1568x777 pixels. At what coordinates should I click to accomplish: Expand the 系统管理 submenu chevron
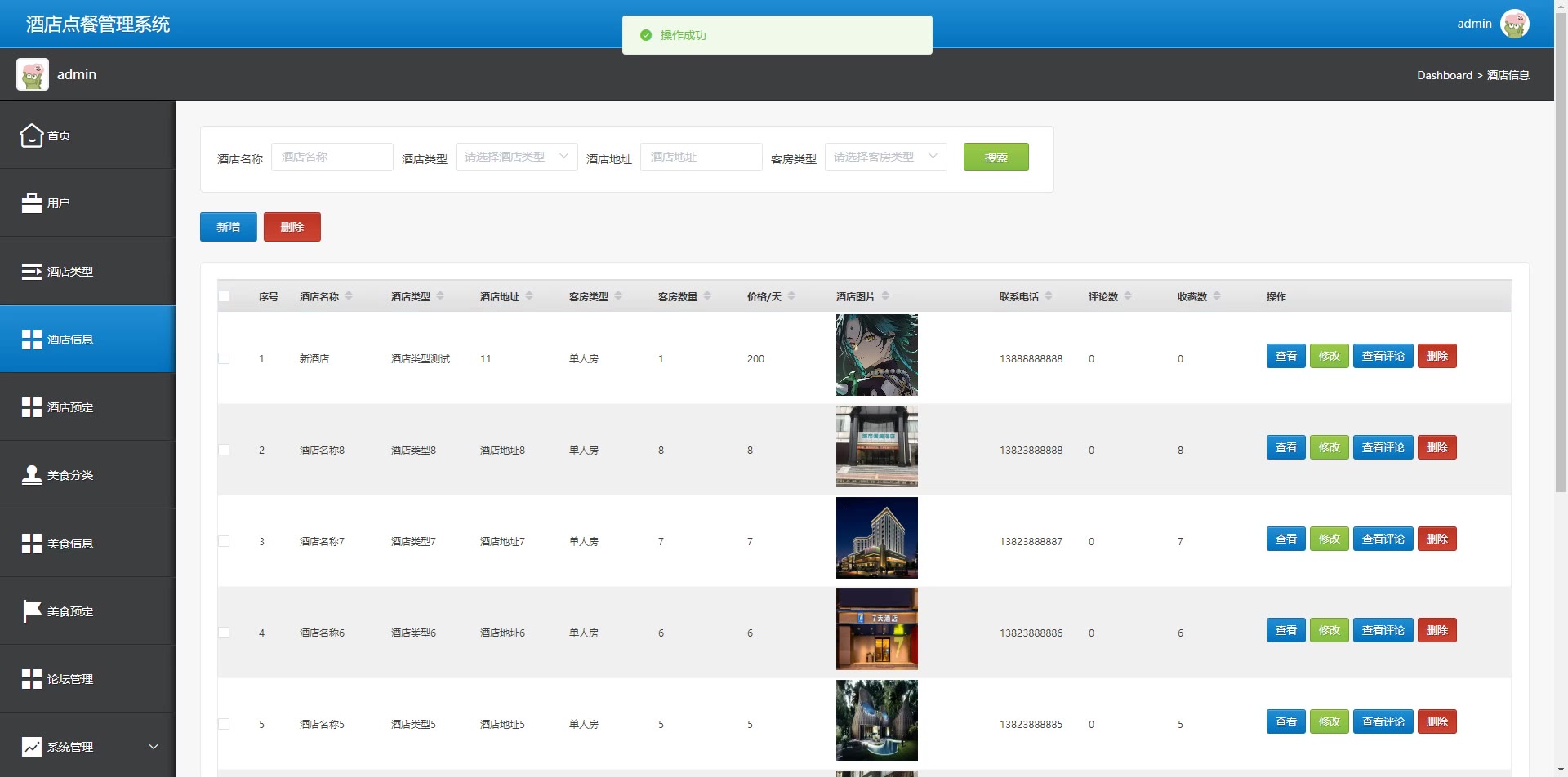click(154, 747)
